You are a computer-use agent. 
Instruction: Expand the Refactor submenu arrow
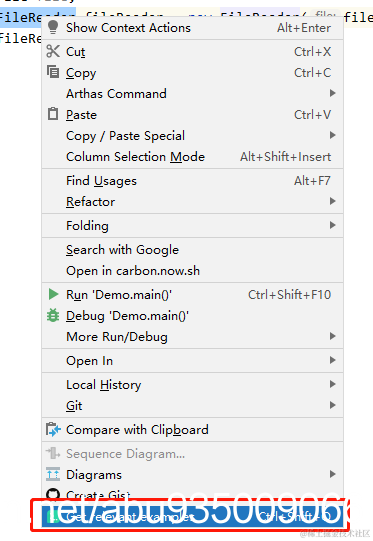click(332, 201)
